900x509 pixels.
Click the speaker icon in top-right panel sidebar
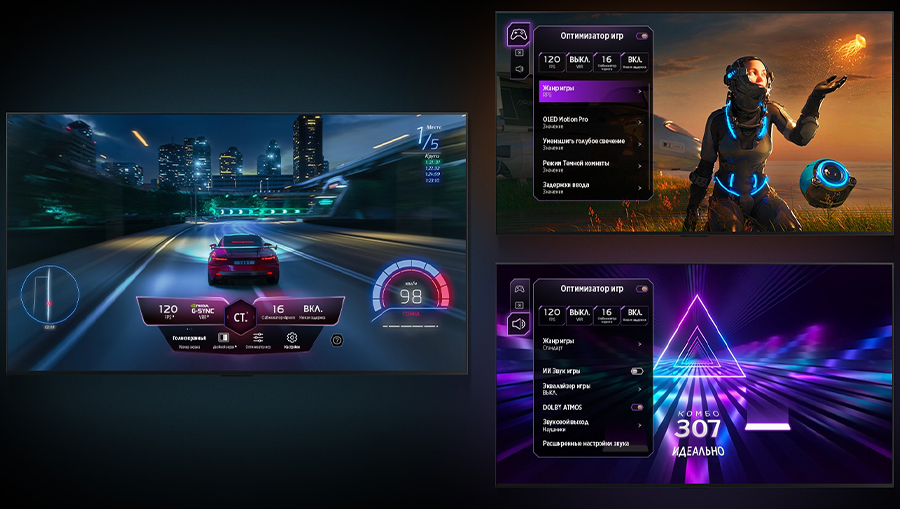coord(519,70)
